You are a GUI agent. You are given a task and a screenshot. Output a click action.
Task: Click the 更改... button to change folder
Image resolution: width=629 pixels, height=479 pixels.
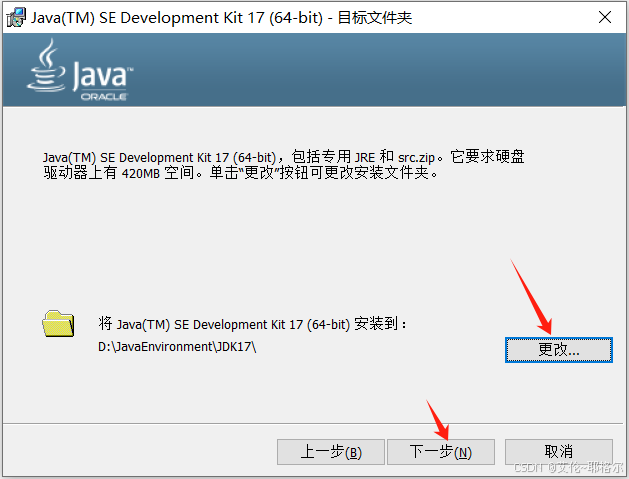[558, 350]
